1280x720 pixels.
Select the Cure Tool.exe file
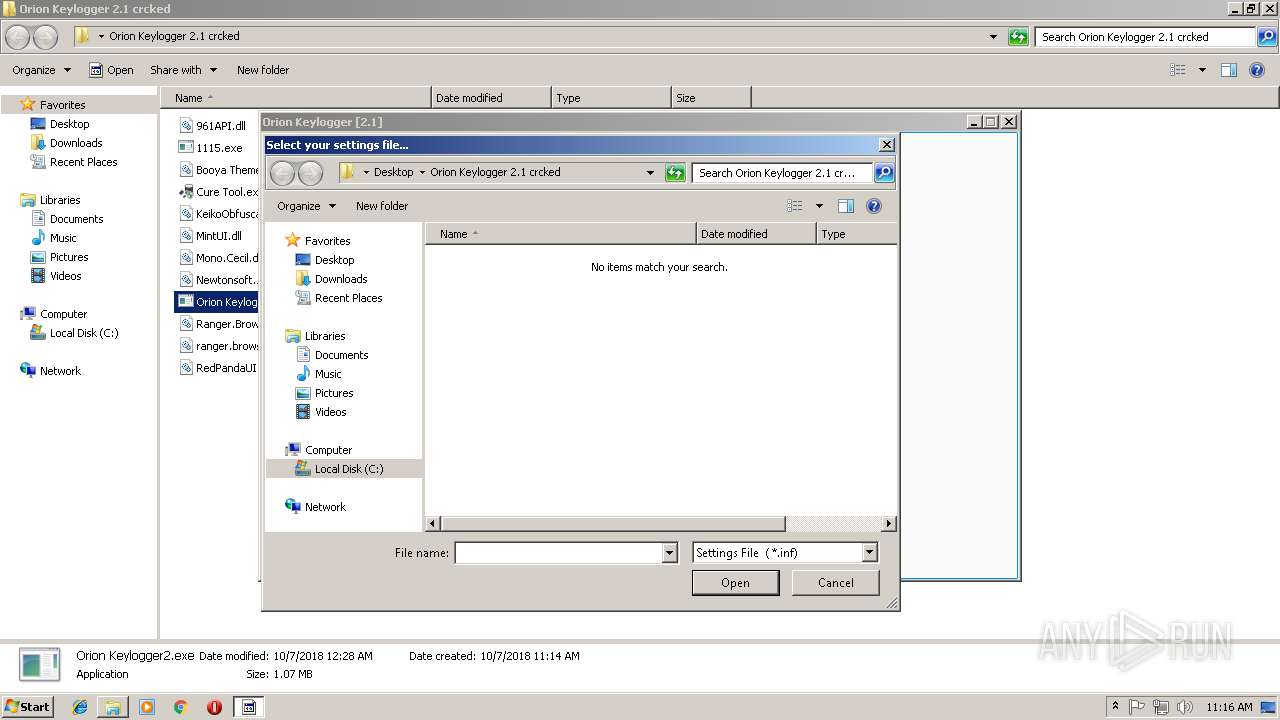218,192
